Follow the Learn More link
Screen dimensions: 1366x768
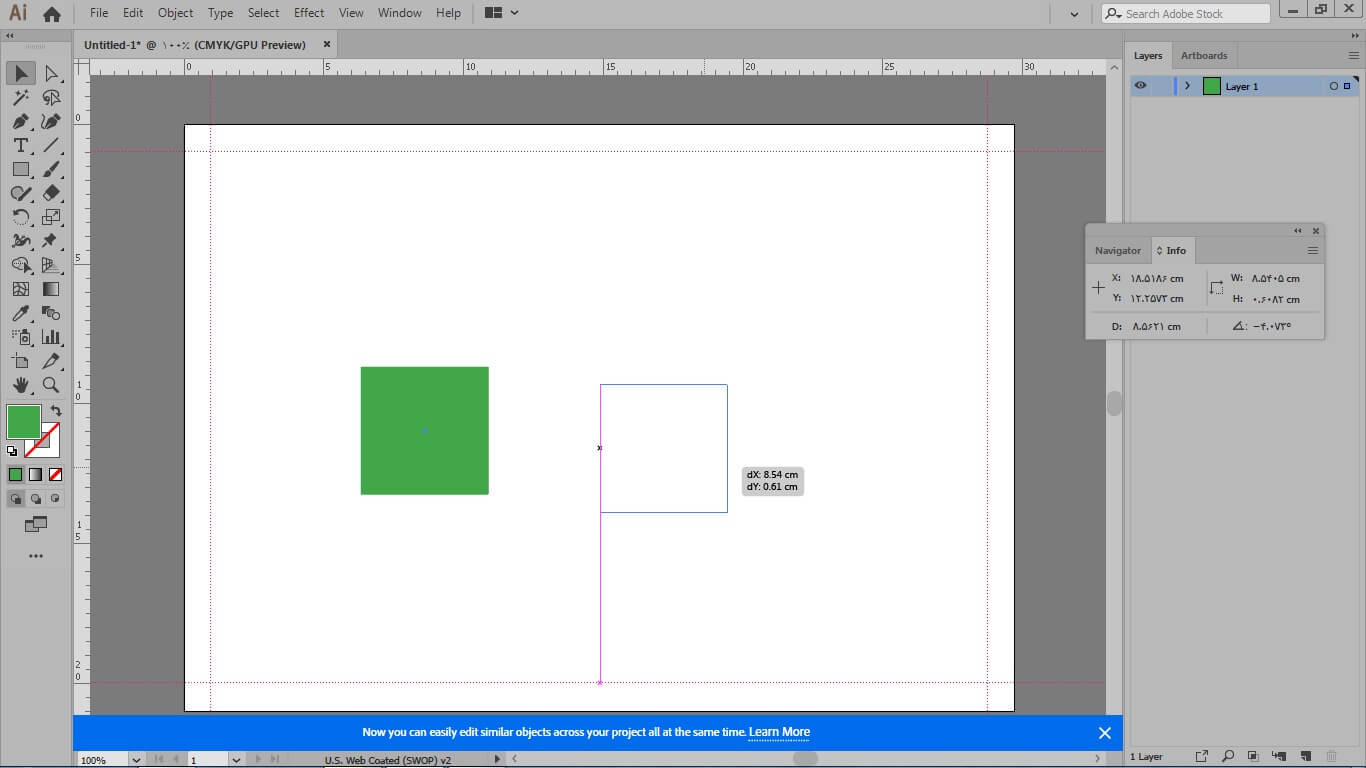[x=779, y=732]
